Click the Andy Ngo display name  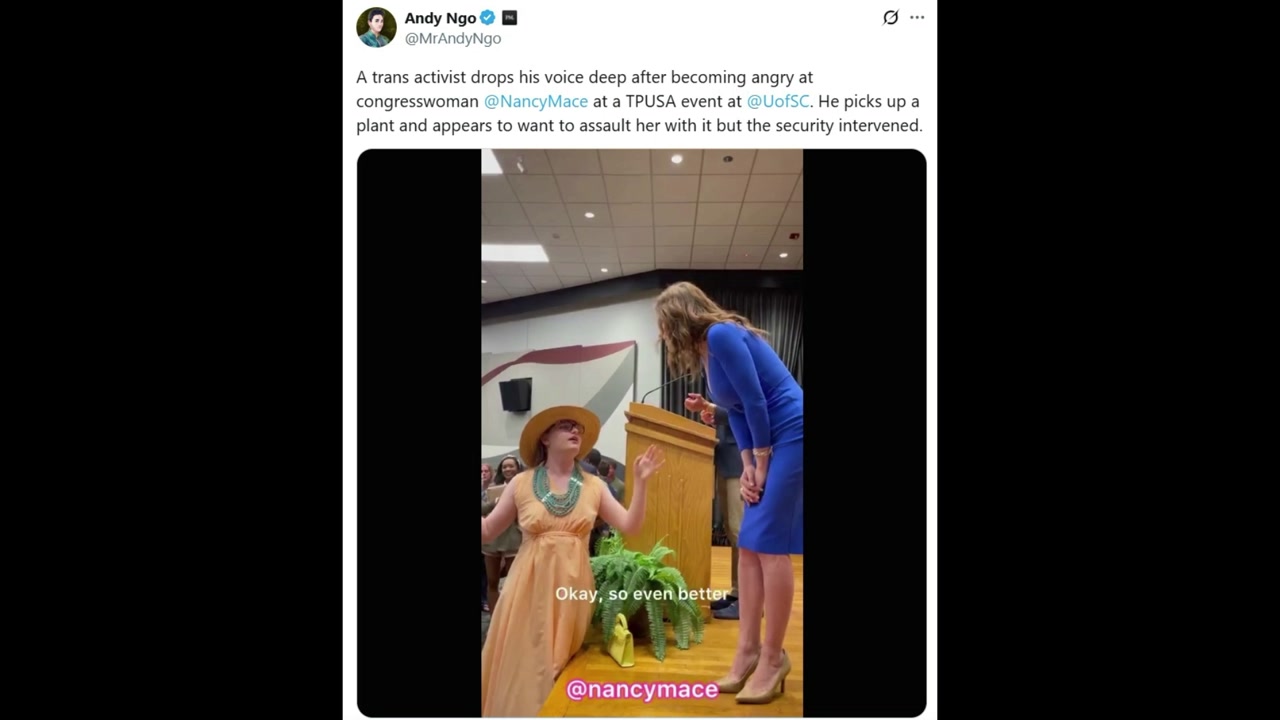440,18
